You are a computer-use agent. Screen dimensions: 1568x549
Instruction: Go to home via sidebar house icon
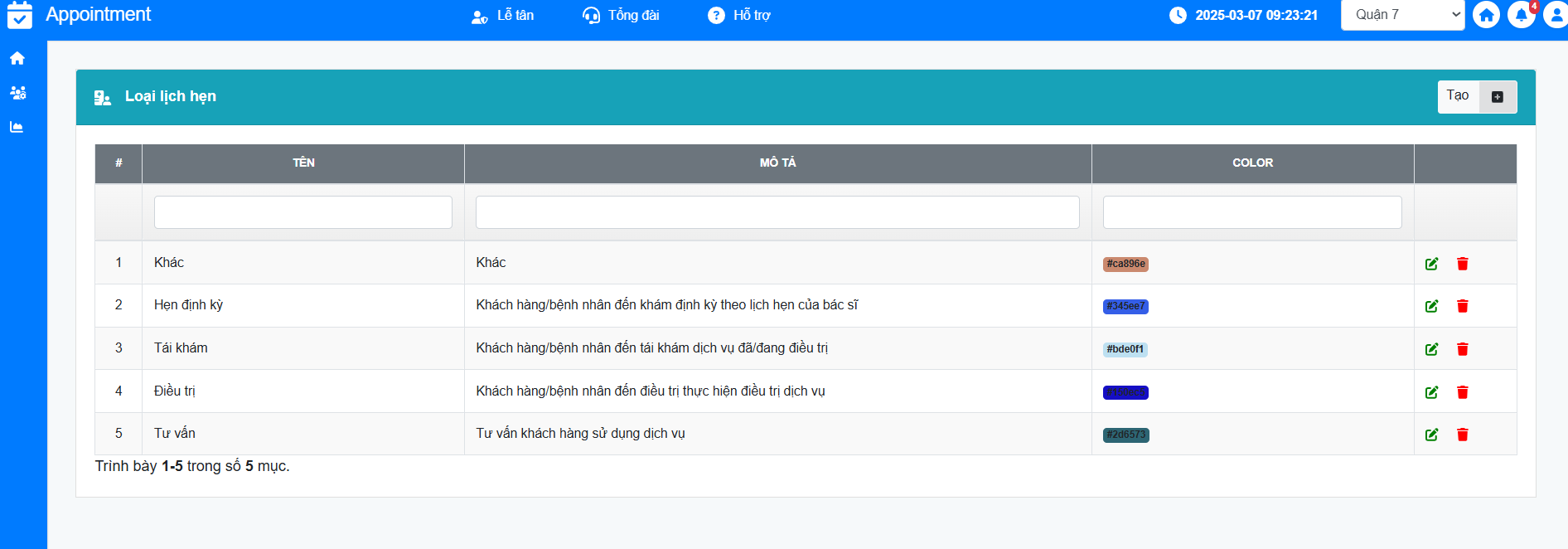click(x=17, y=58)
